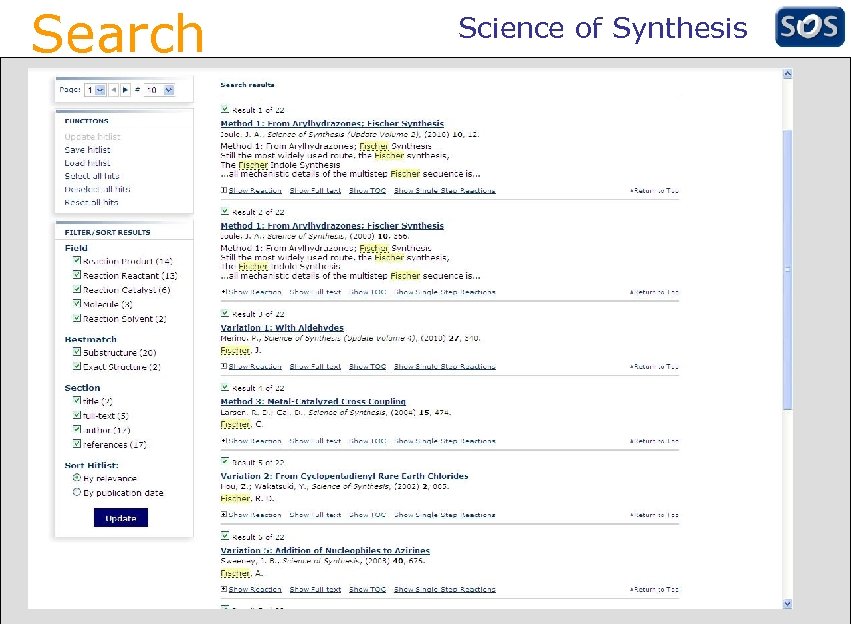Toggle selection checkbox for Result 6 of 22
Image resolution: width=851 pixels, height=624 pixels.
[225, 536]
